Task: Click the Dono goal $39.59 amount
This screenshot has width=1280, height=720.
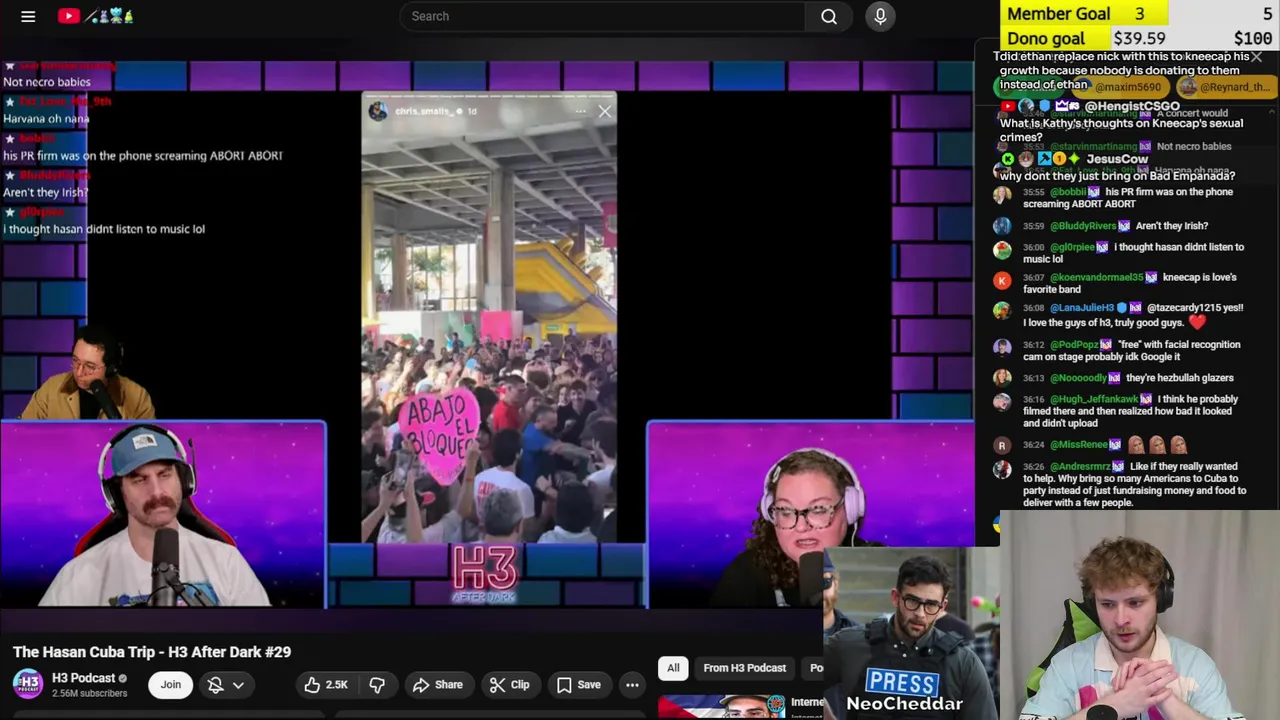Action: pos(1139,39)
